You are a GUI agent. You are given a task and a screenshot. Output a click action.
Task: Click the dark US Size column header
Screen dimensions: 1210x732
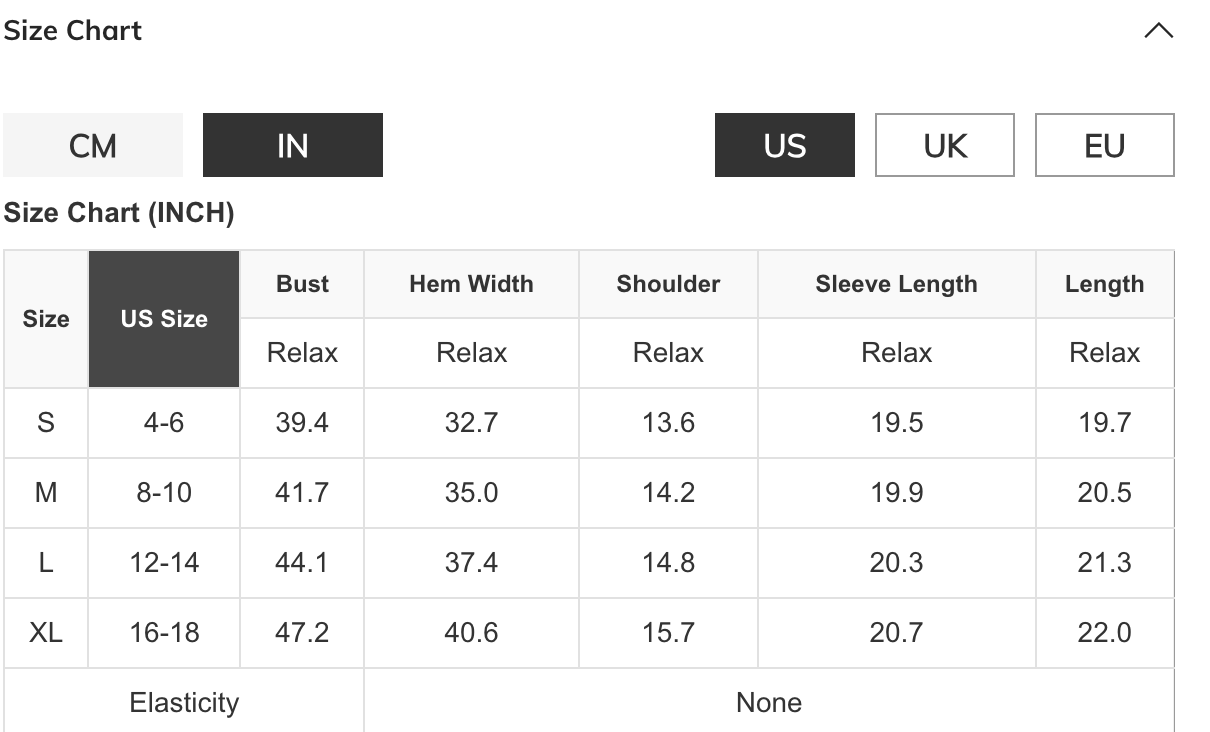[x=164, y=319]
